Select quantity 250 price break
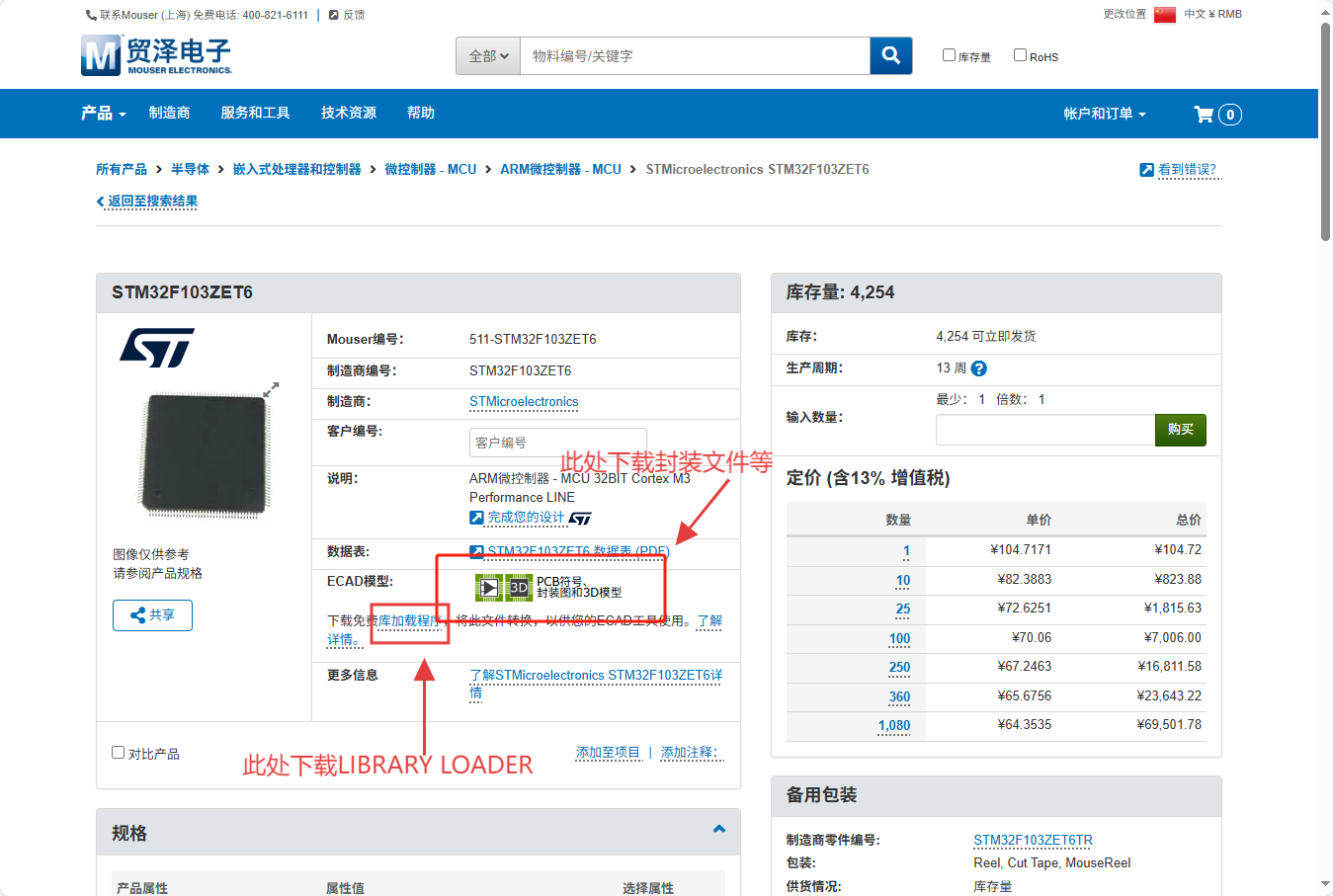This screenshot has width=1333, height=896. point(899,668)
